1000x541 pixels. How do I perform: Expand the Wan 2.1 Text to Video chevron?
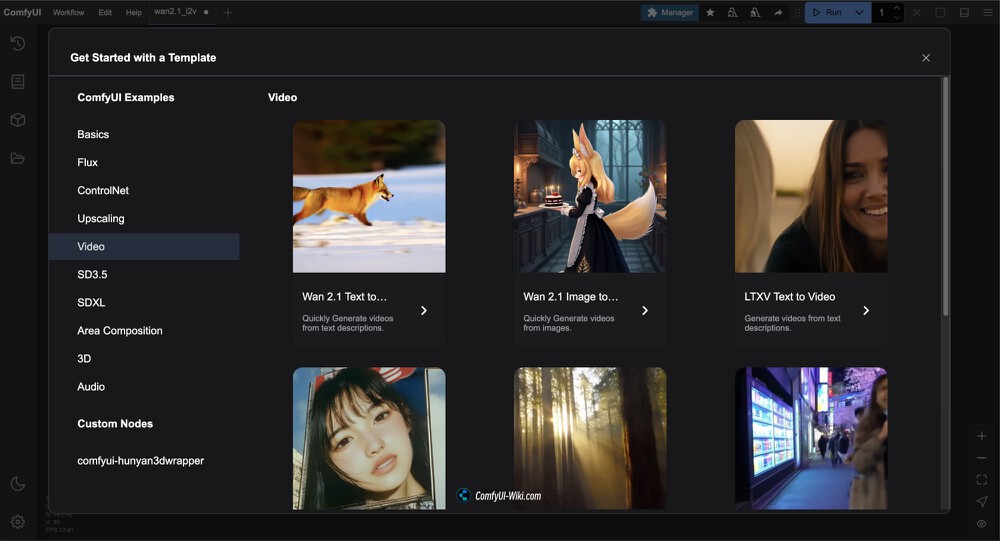424,311
